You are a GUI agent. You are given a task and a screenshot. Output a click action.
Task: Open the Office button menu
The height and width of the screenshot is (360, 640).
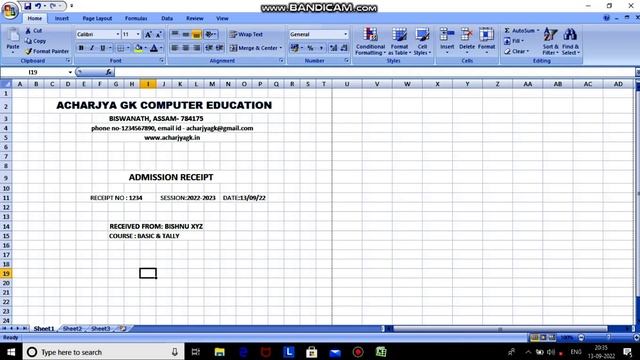pyautogui.click(x=10, y=10)
